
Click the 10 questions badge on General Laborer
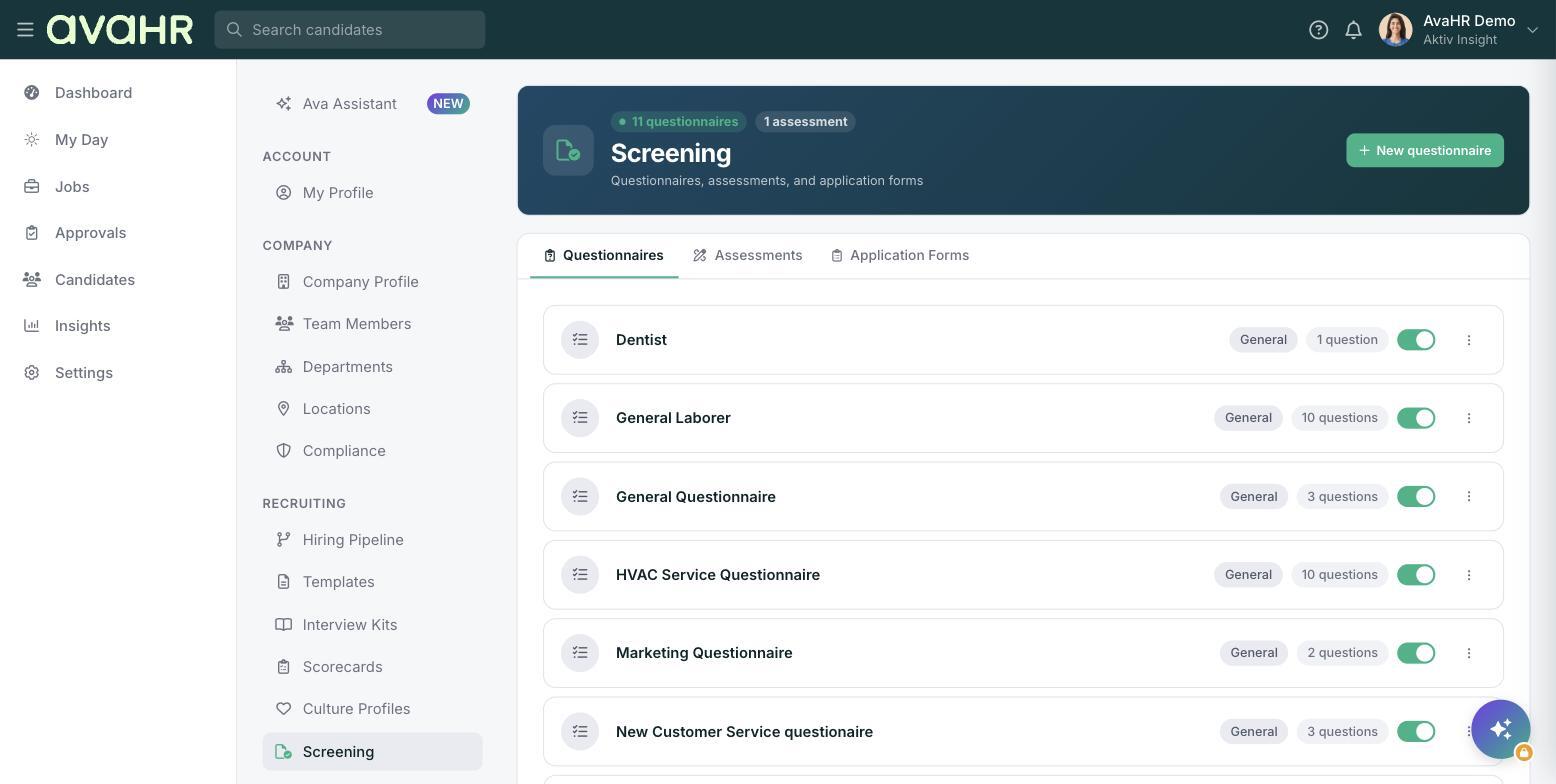point(1339,418)
